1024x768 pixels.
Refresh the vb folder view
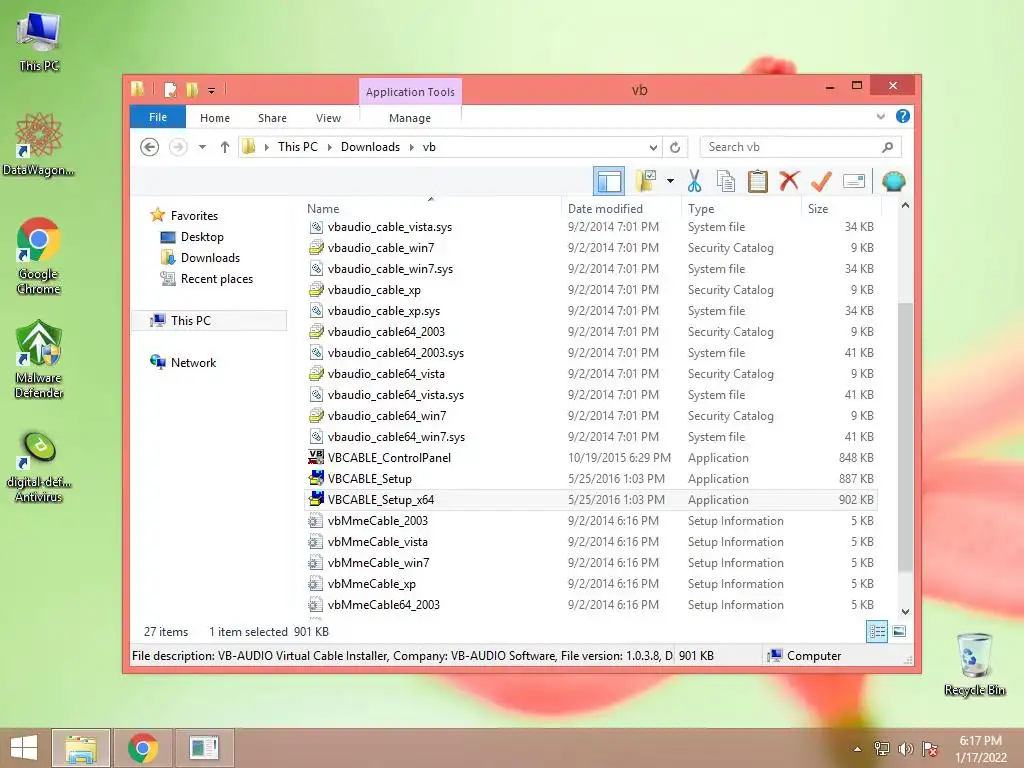675,147
